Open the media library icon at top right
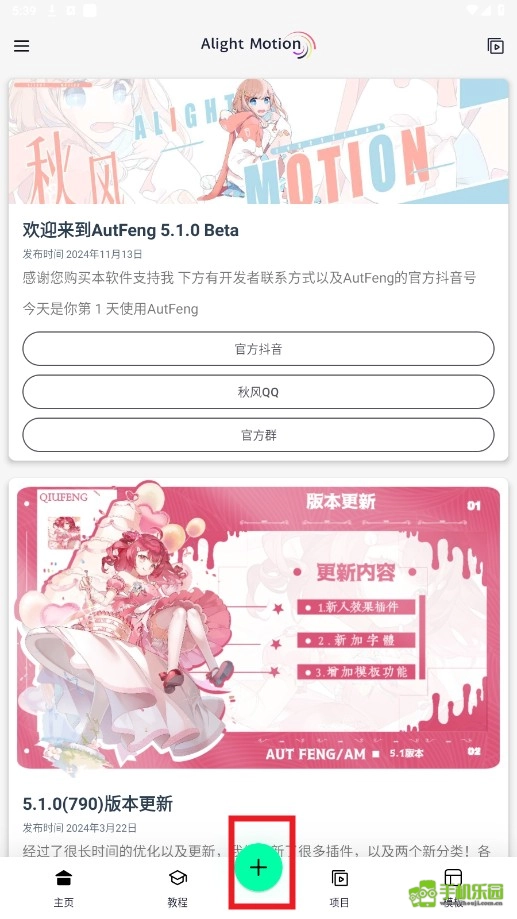Screen dimensions: 517x919 (x=495, y=46)
